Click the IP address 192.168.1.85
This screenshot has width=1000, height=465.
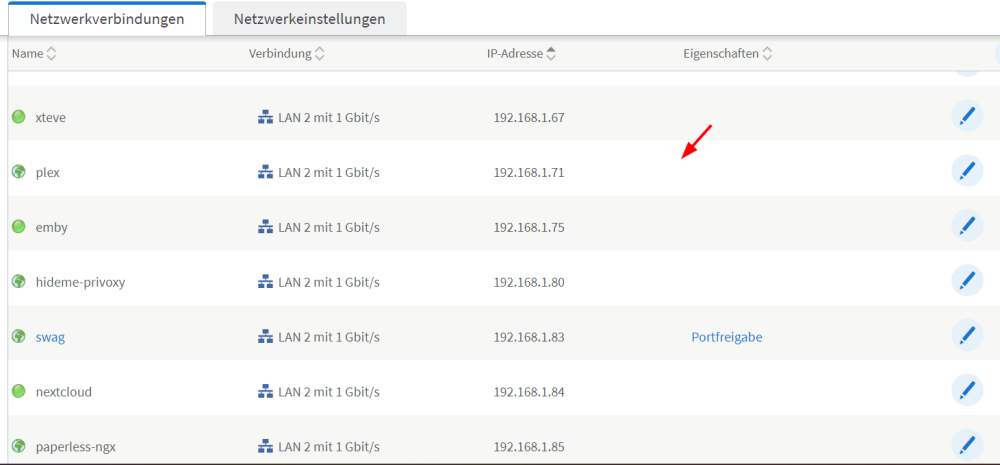point(529,447)
